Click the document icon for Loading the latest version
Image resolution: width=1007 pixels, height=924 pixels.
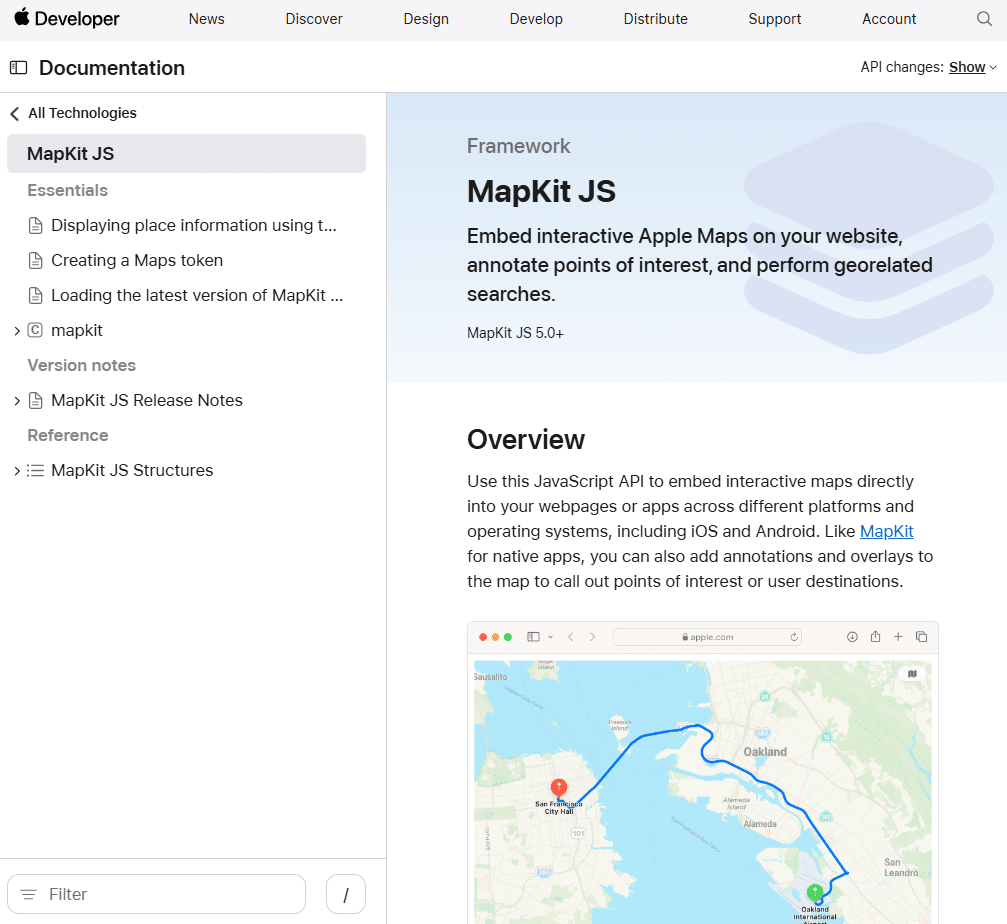tap(36, 295)
